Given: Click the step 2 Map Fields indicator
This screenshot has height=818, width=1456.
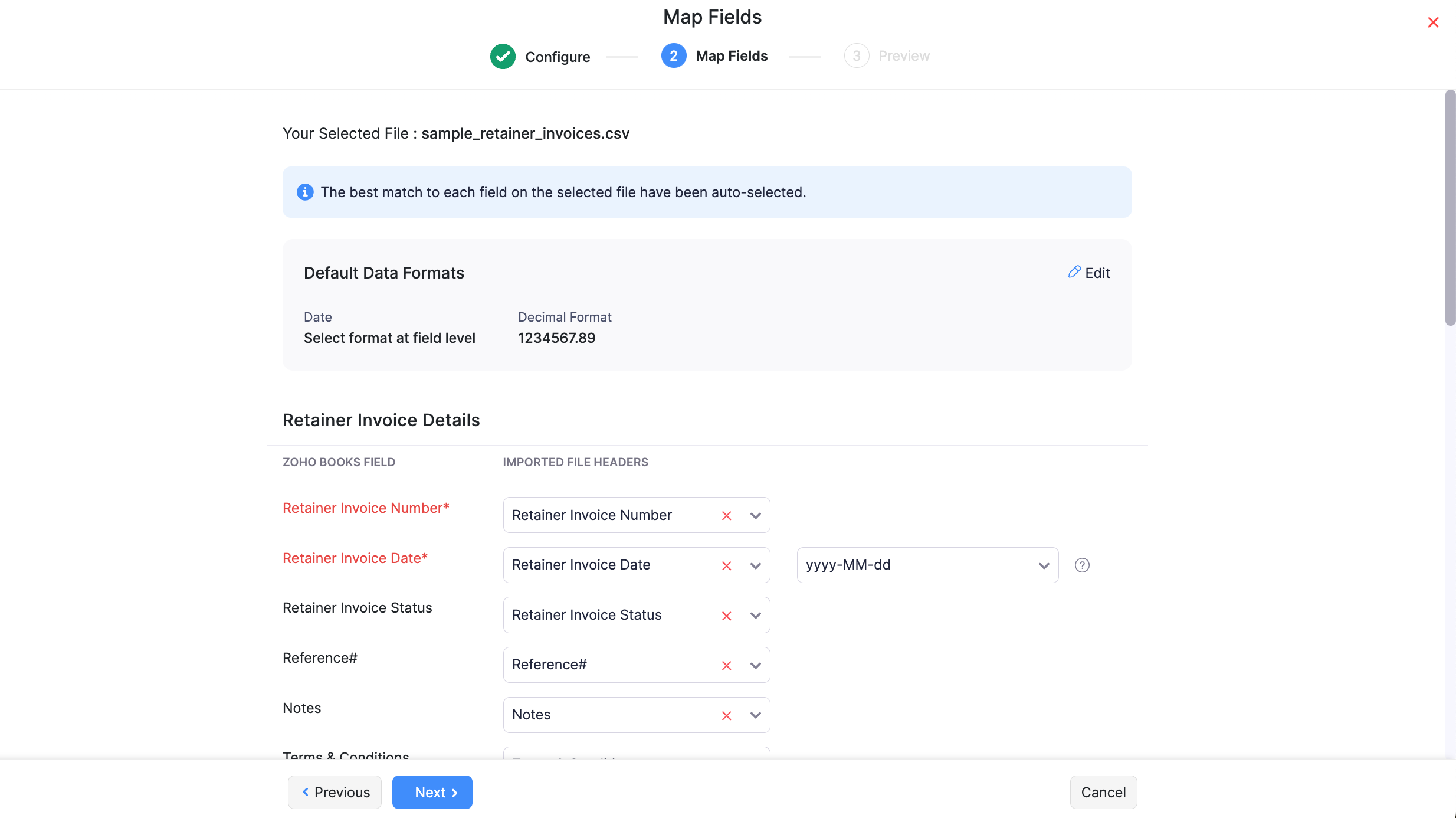Looking at the screenshot, I should (x=673, y=55).
